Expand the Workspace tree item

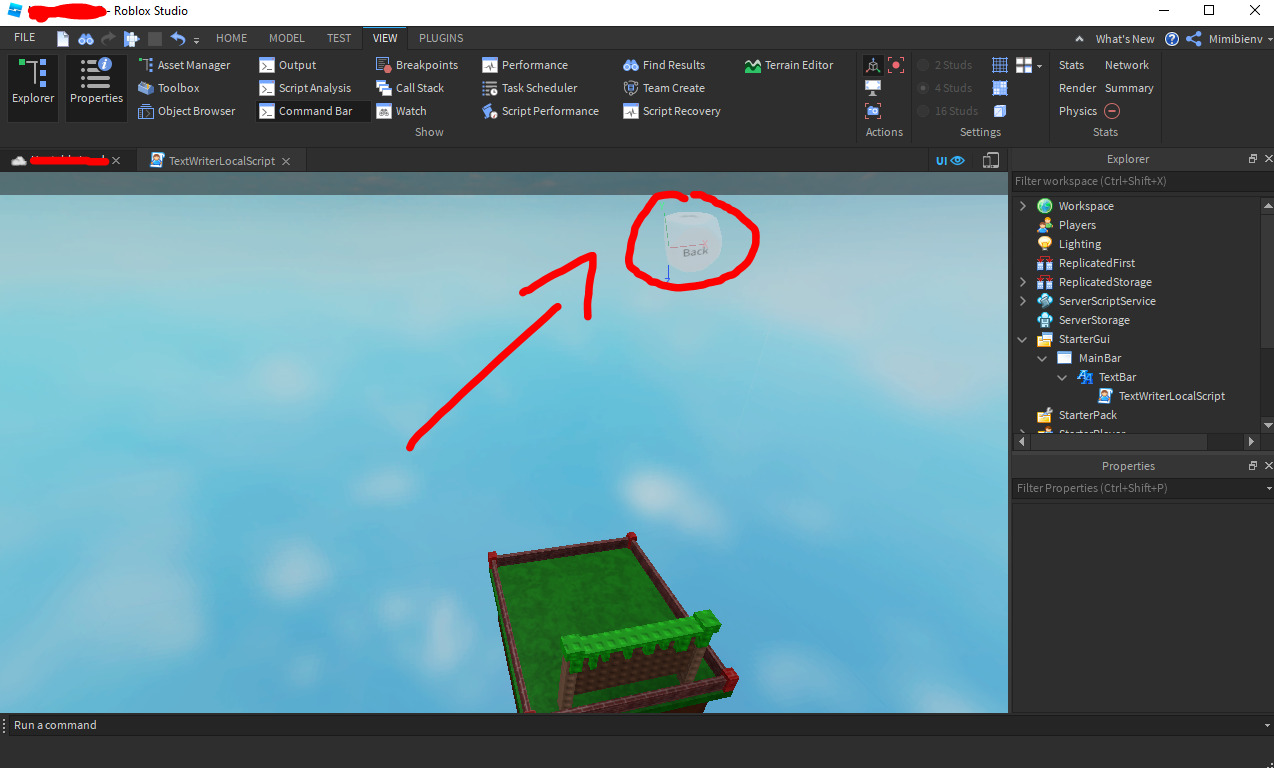[1022, 205]
